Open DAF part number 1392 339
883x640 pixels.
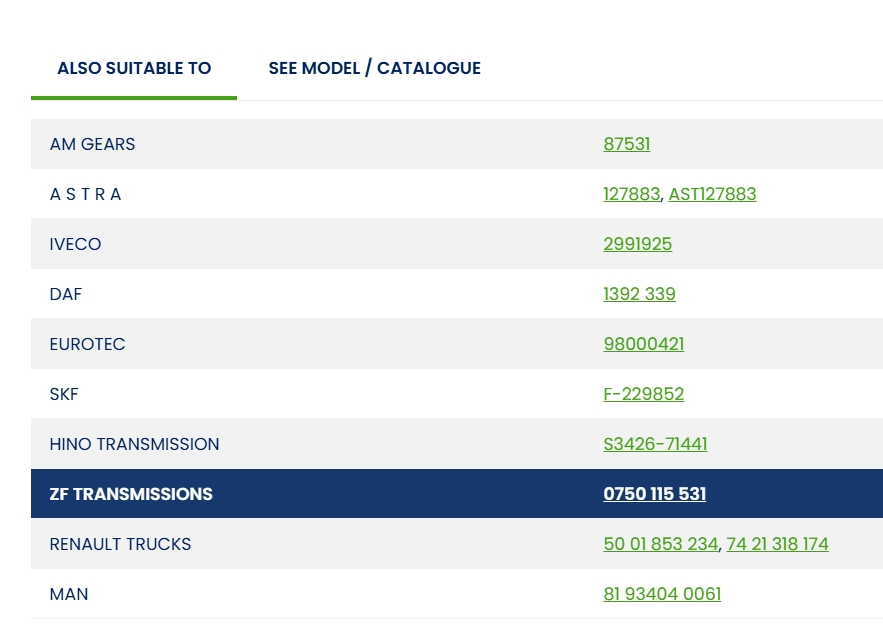click(639, 294)
